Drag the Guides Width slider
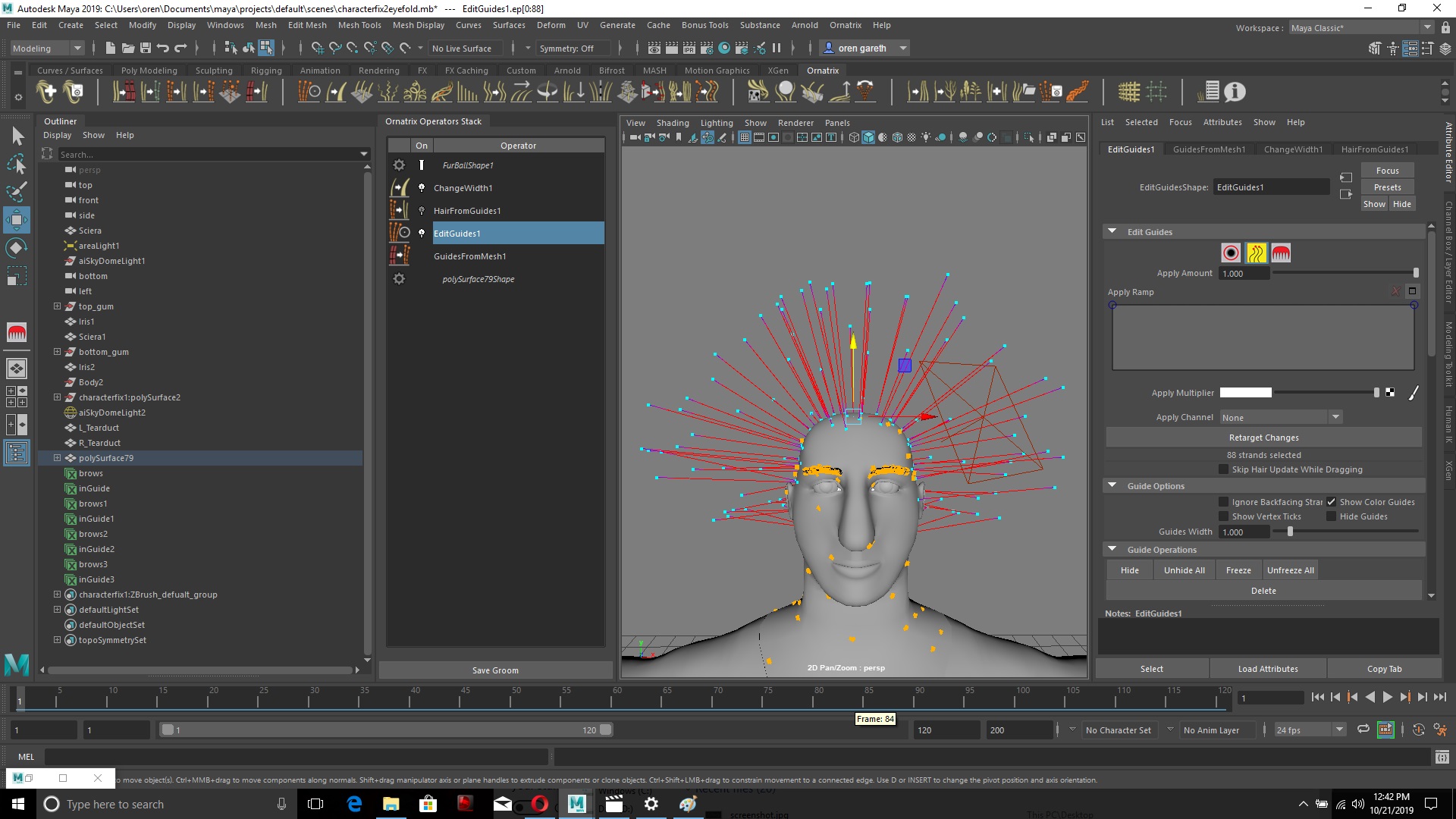 1289,531
